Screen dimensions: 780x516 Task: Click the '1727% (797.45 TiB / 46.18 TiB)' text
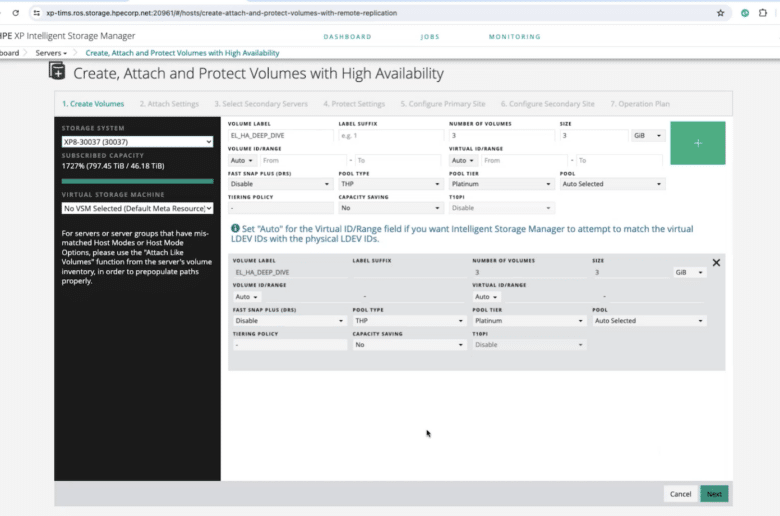coord(113,166)
